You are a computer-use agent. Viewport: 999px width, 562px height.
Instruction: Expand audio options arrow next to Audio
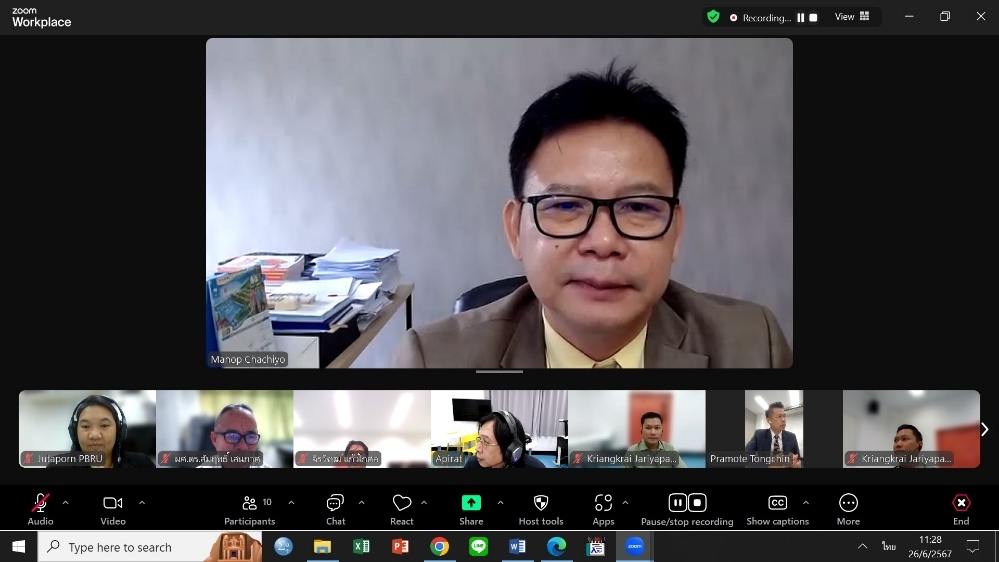tap(66, 502)
